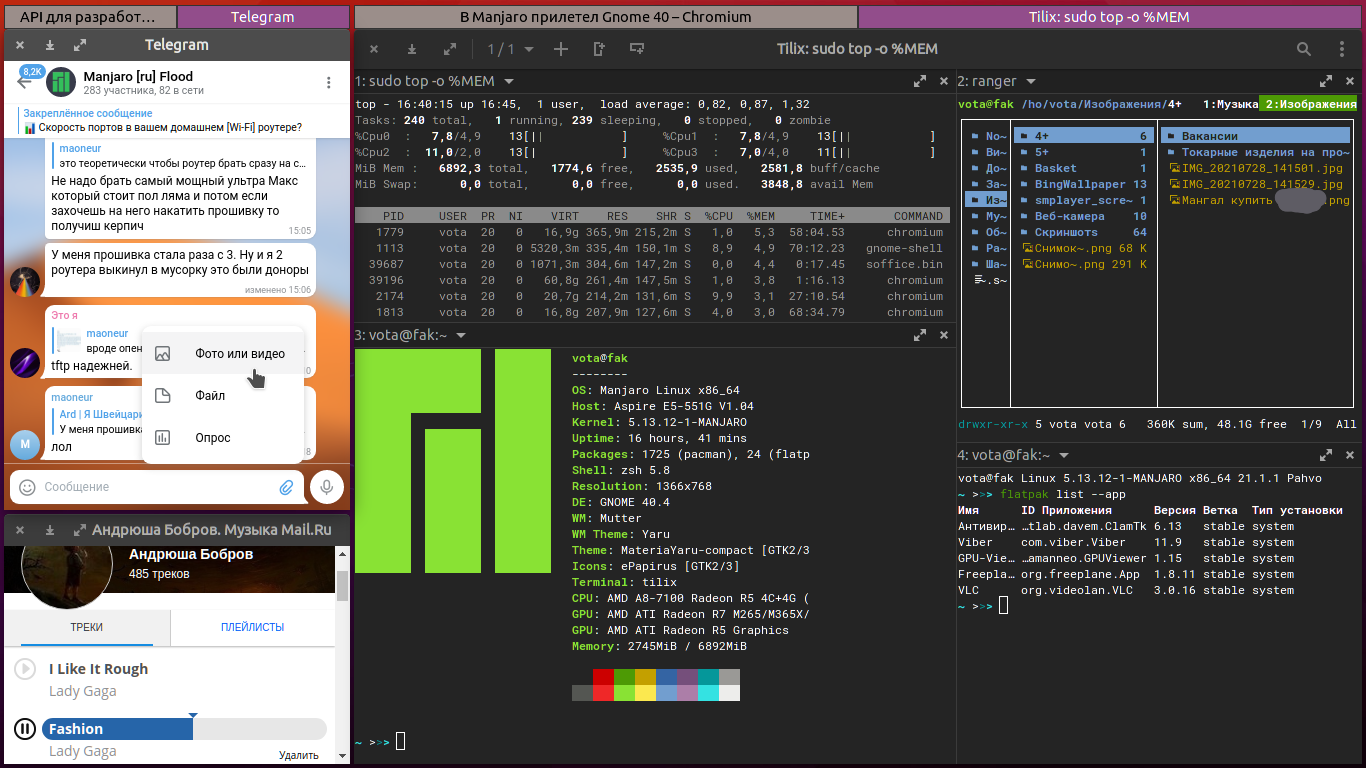
Task: Switch to 'API для разработ…' window tab
Action: point(89,17)
